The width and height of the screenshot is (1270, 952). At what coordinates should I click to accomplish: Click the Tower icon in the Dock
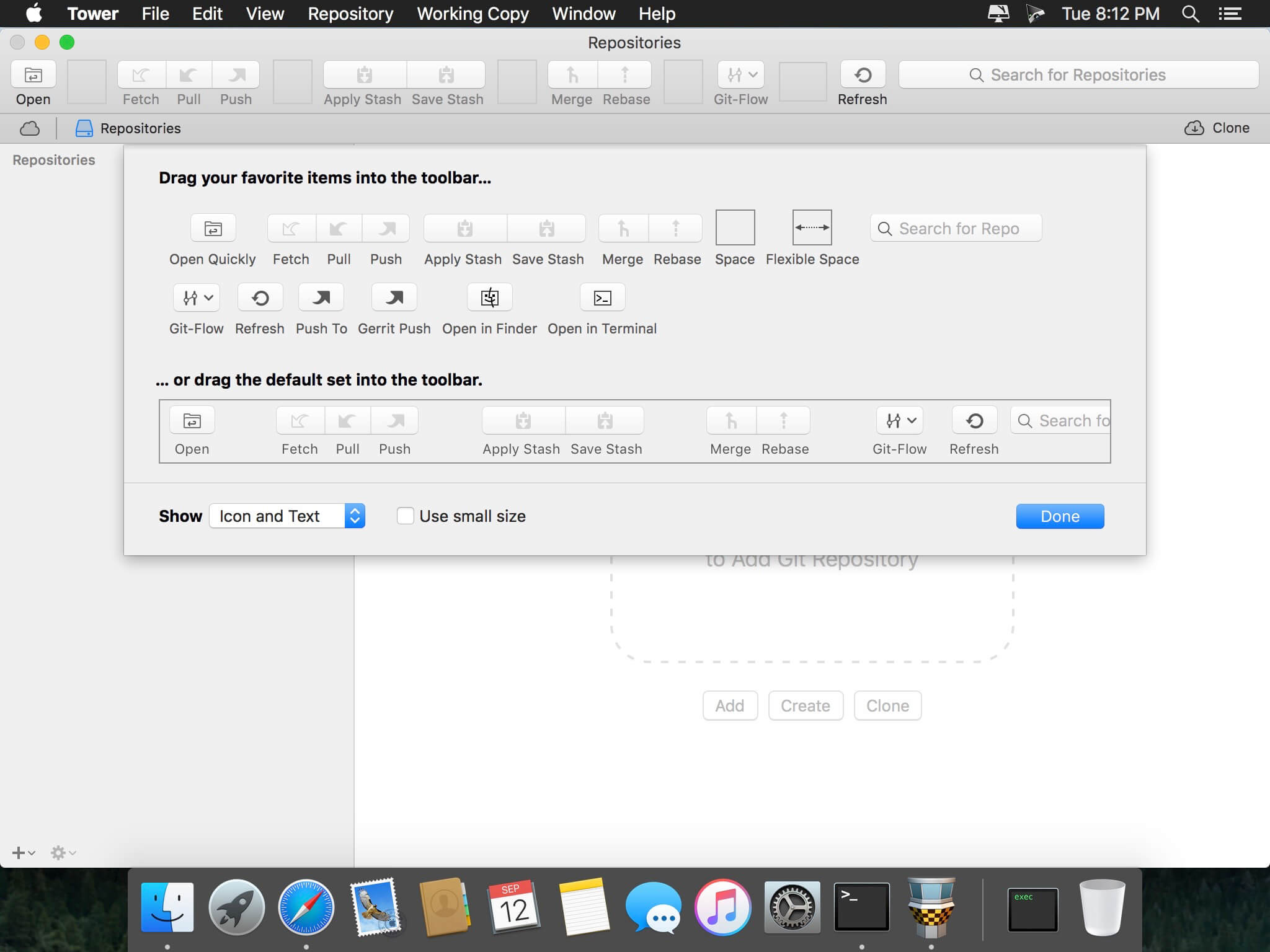931,907
